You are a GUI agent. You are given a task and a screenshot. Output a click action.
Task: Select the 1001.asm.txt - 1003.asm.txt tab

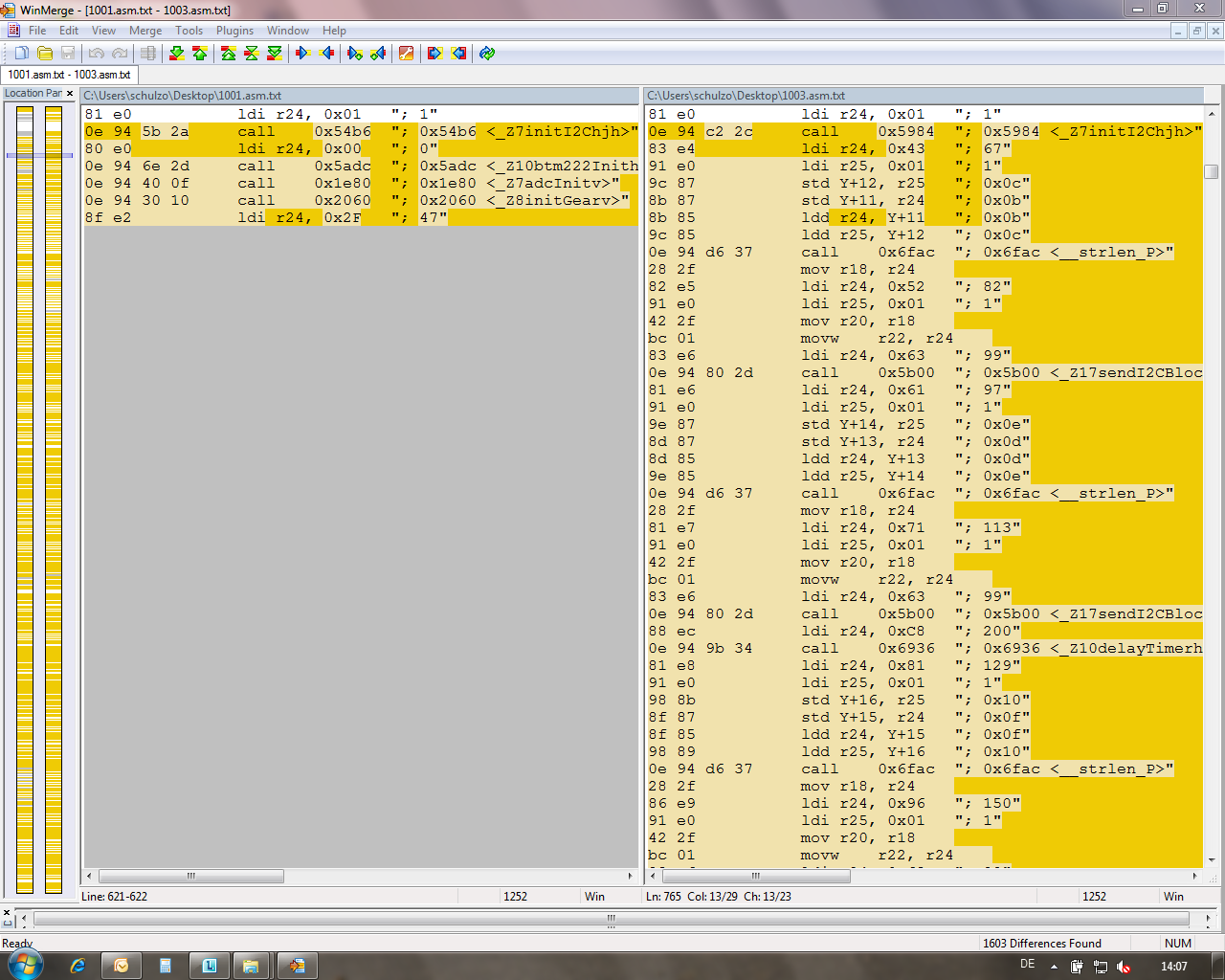tap(70, 75)
